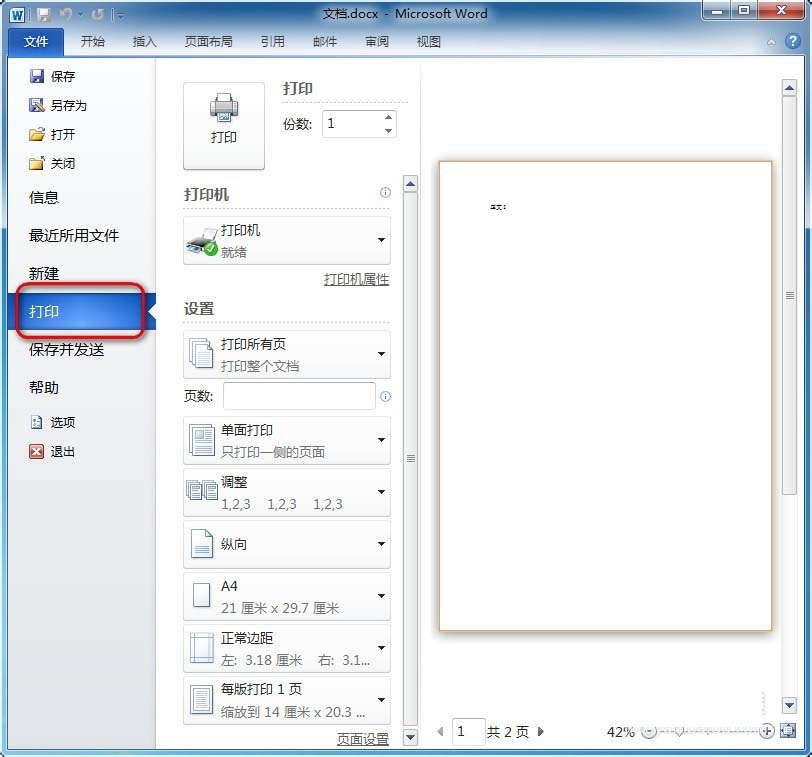The width and height of the screenshot is (812, 757).
Task: Click the current page number field
Action: pos(468,732)
